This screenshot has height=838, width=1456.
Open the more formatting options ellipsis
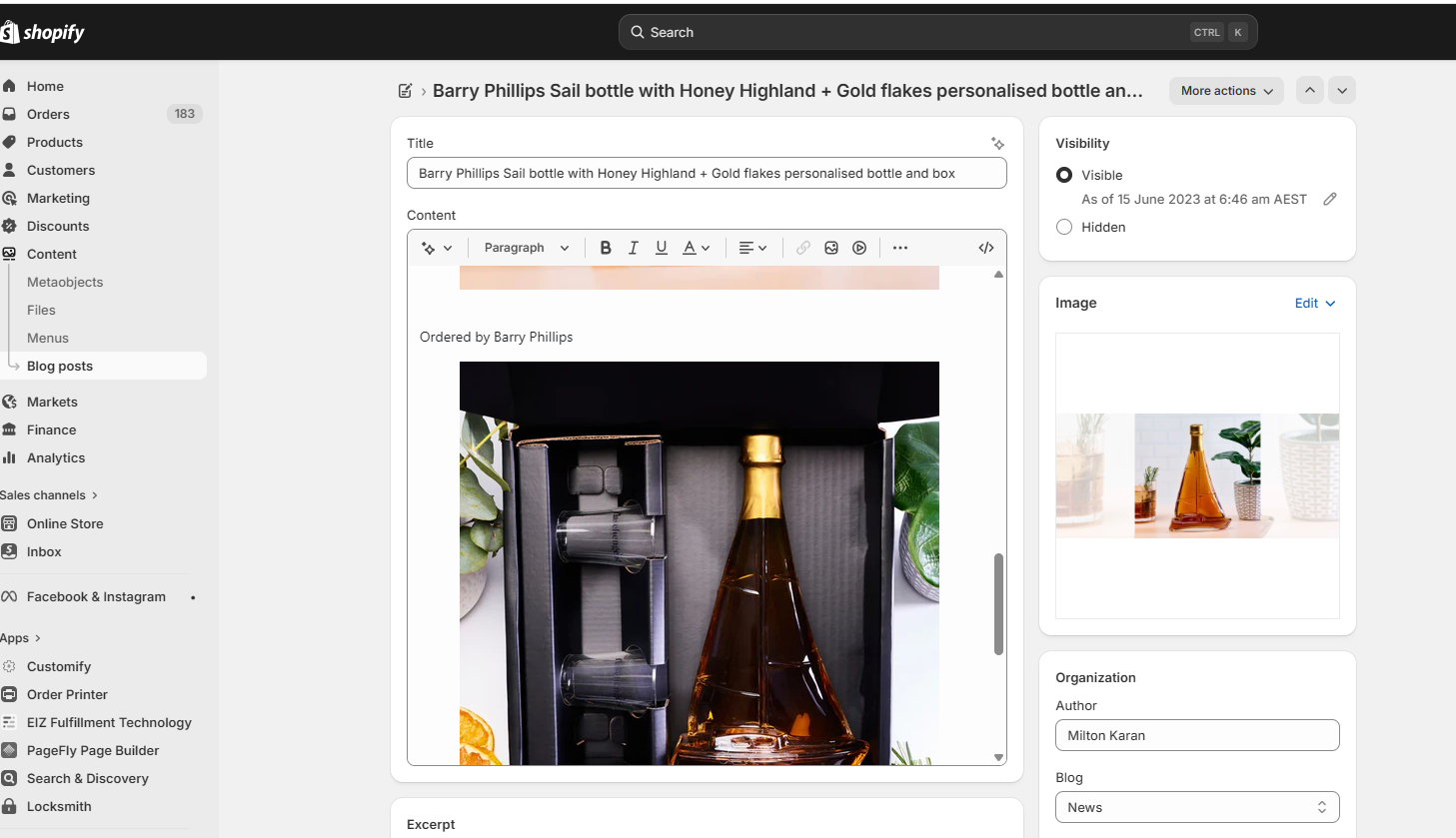pos(900,248)
